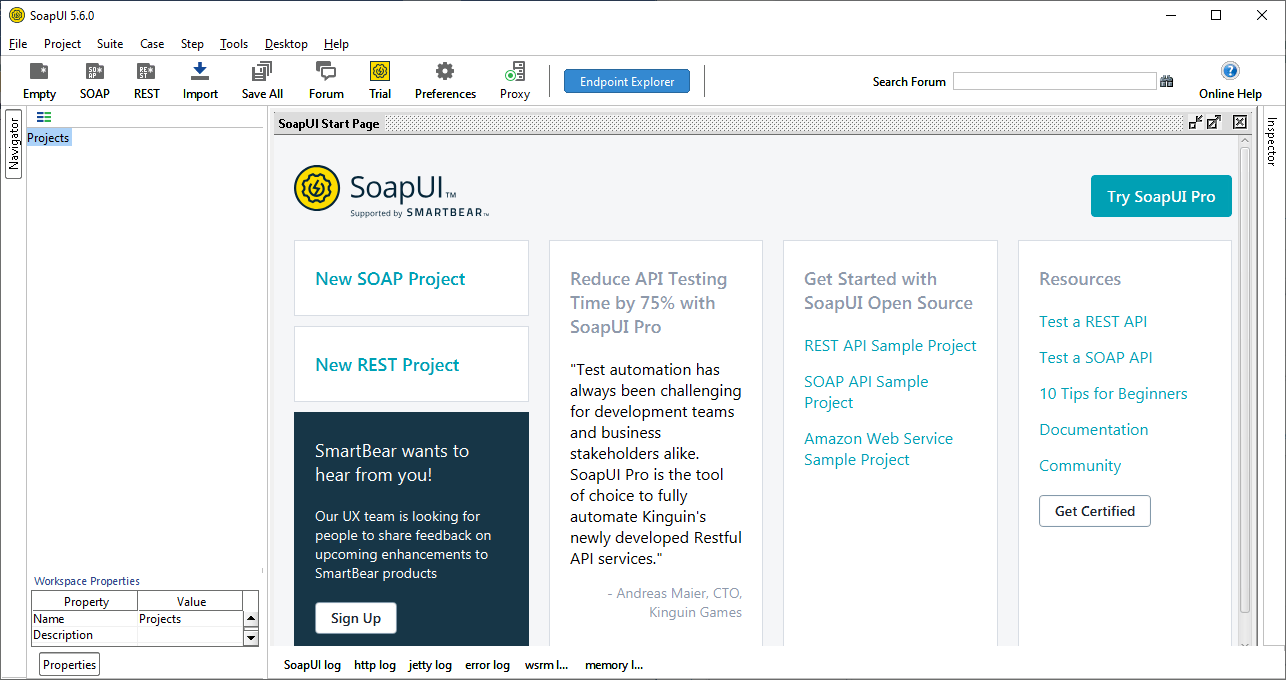
Task: Open Online Help from the toolbar
Action: 1230,80
